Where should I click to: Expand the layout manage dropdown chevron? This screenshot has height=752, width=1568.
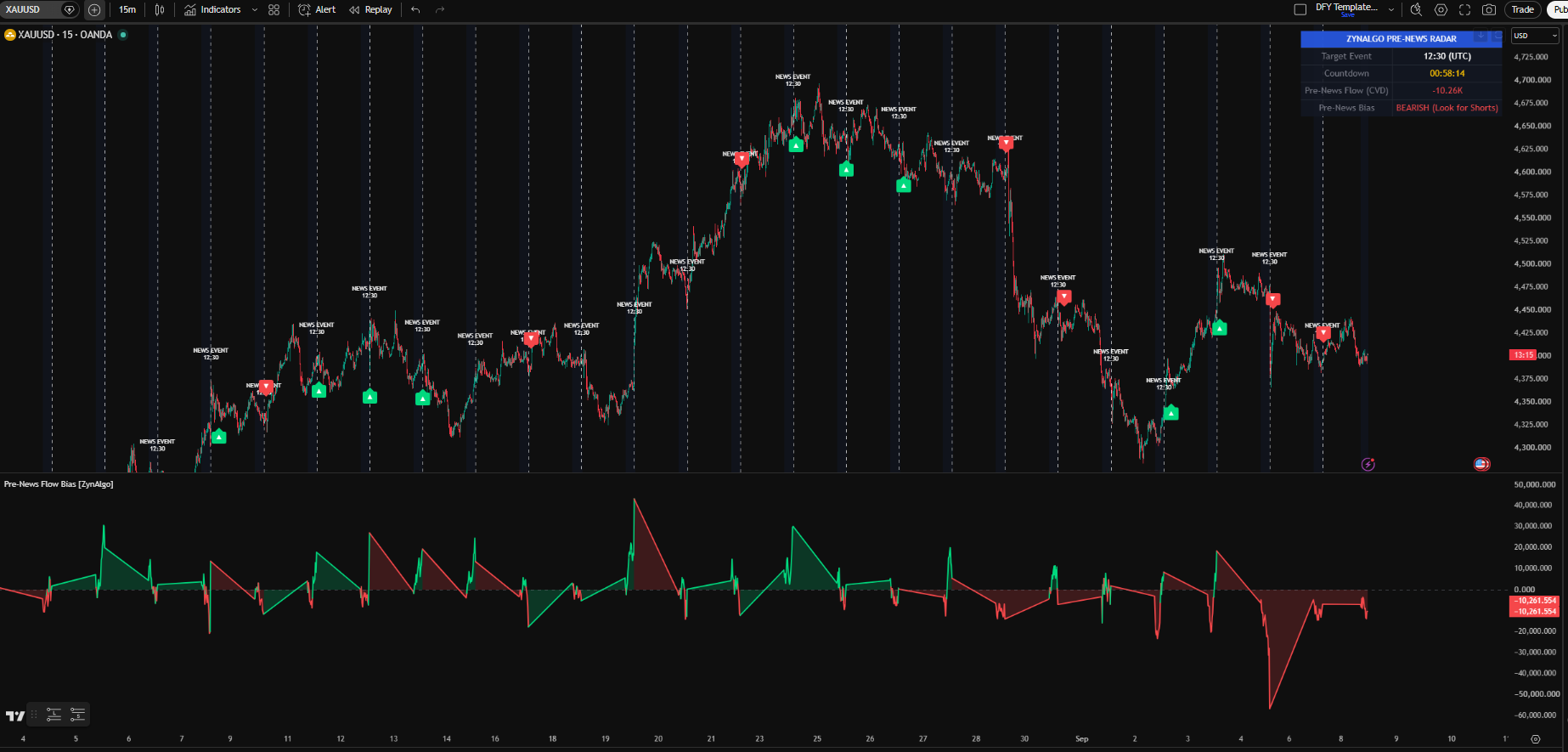point(1391,9)
